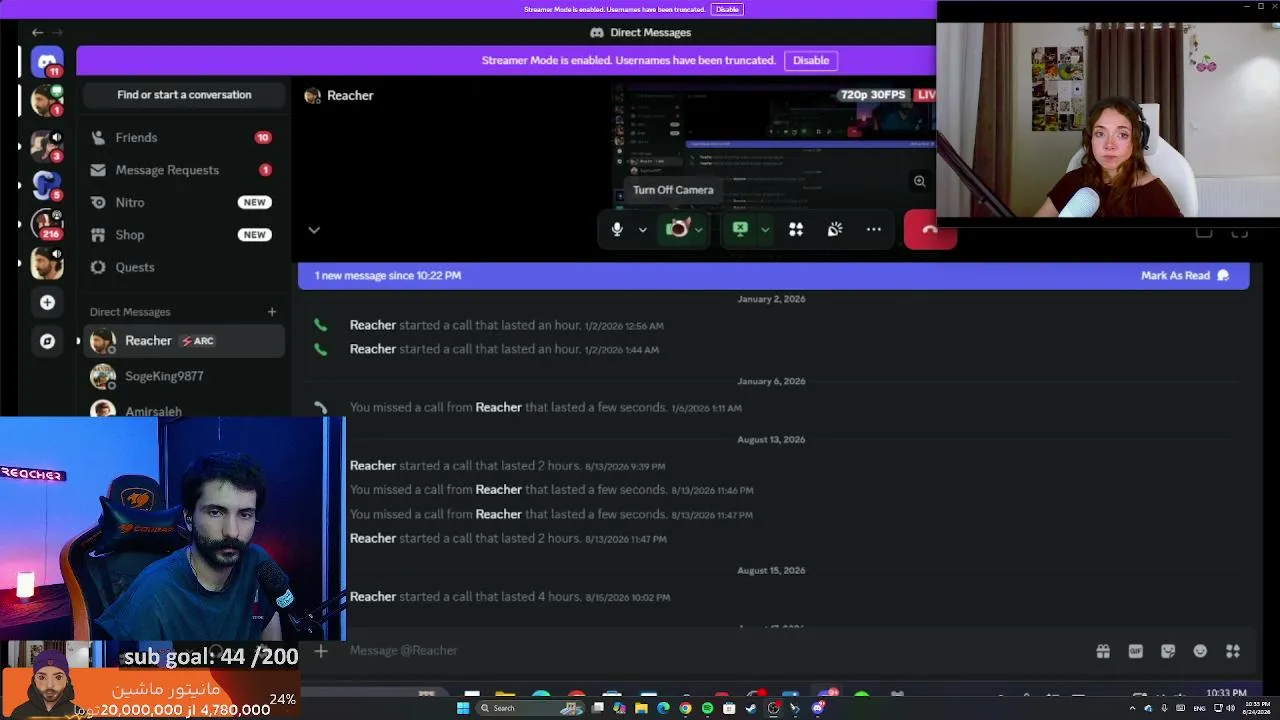Open attachment plus button beside message box
The width and height of the screenshot is (1280, 720).
tap(320, 651)
